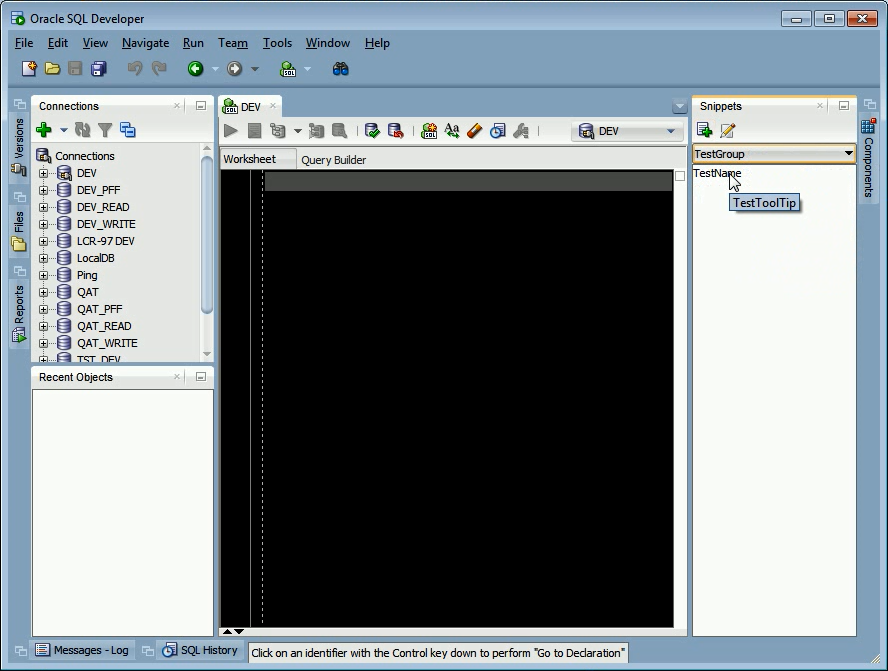This screenshot has width=888, height=671.
Task: Click the Rollback icon with red arrow
Action: tap(395, 131)
